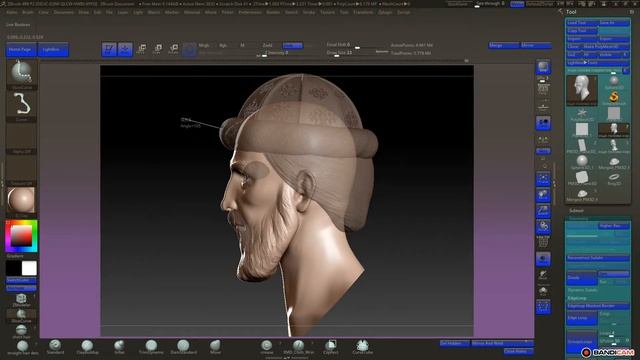This screenshot has width=640, height=360.
Task: Open the Document menu
Action: (x=64, y=12)
